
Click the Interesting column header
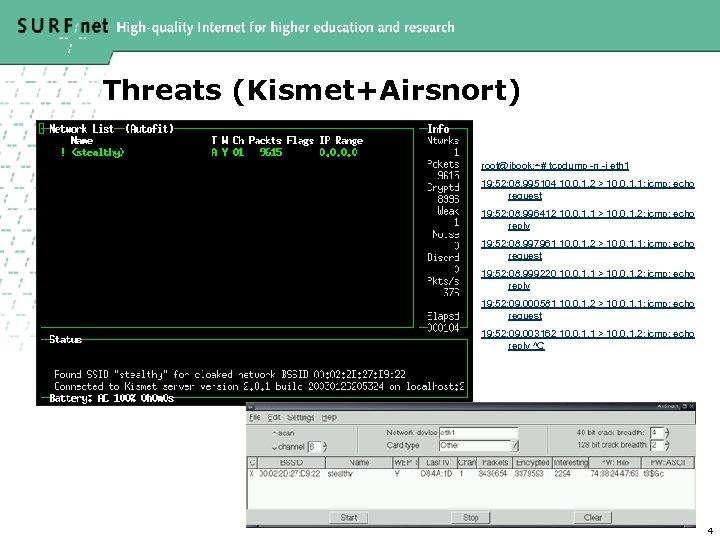[570, 462]
